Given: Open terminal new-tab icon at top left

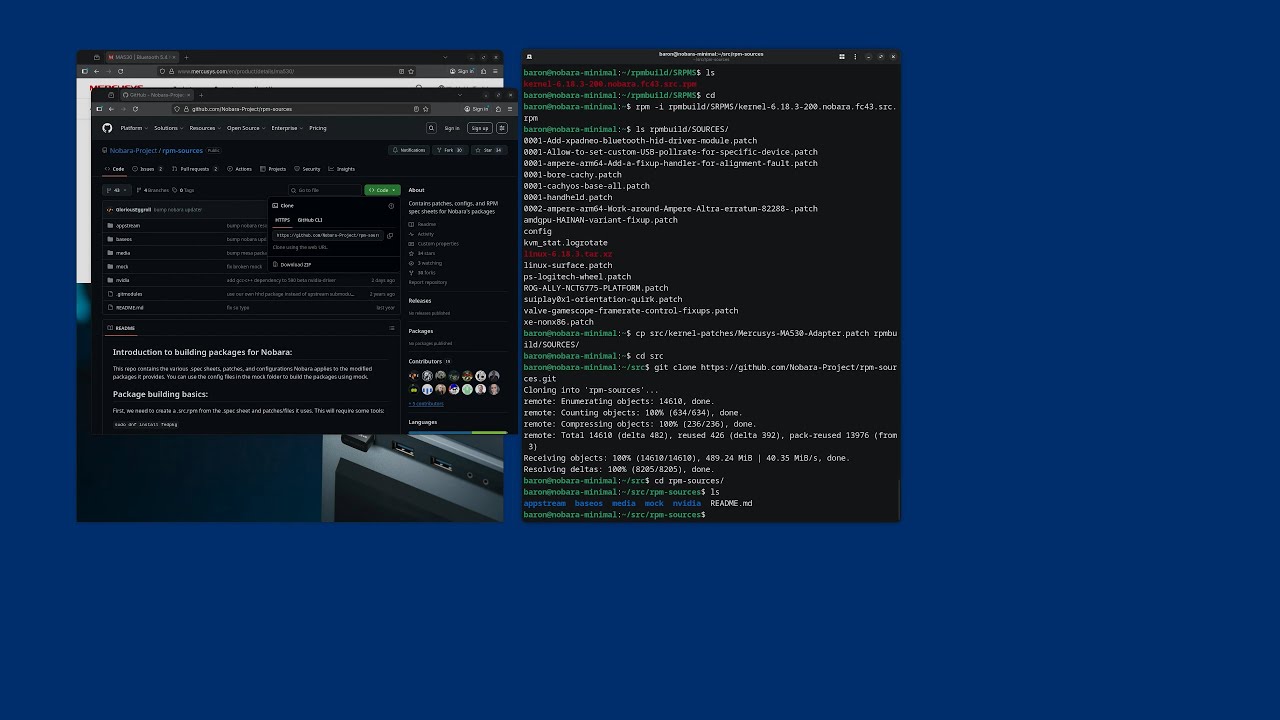Looking at the screenshot, I should tap(530, 57).
